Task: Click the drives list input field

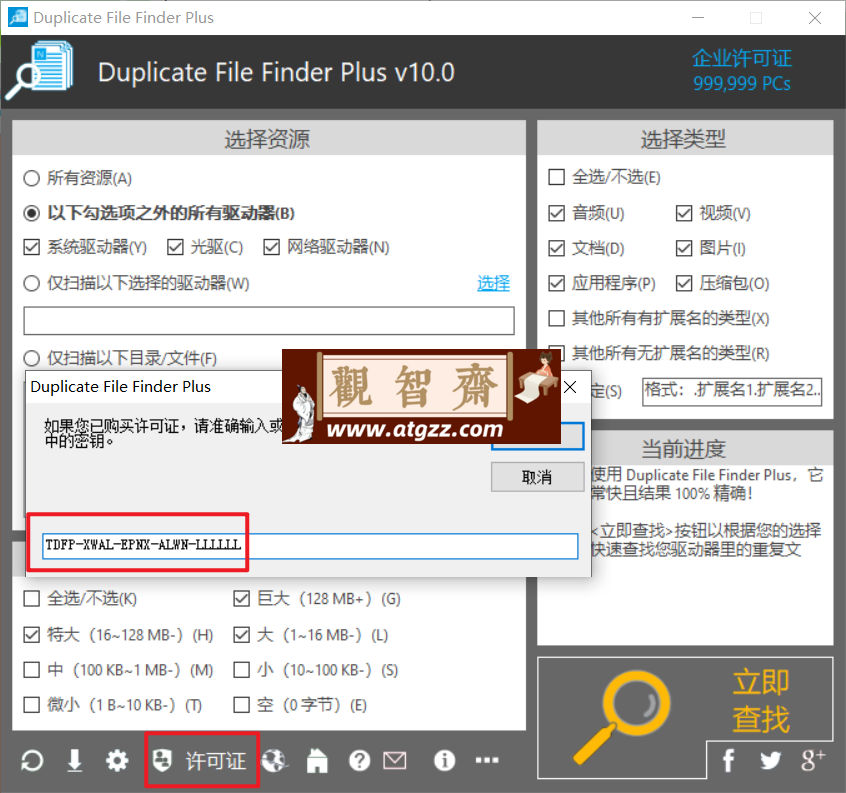Action: click(x=269, y=321)
